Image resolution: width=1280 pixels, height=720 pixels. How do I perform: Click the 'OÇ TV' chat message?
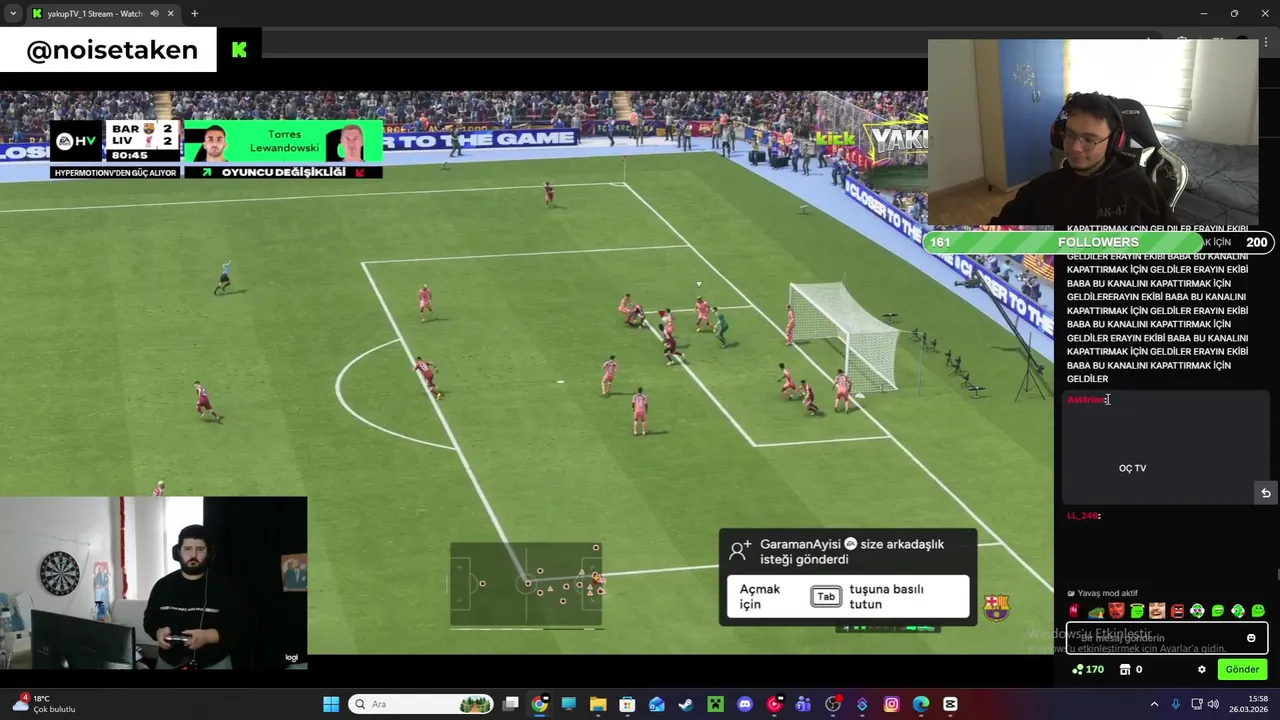pos(1132,468)
